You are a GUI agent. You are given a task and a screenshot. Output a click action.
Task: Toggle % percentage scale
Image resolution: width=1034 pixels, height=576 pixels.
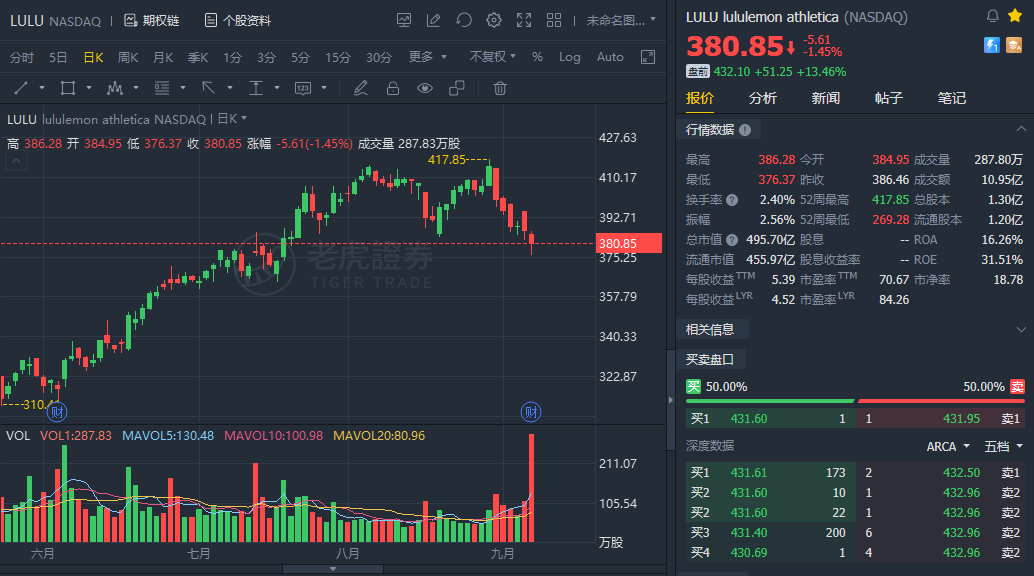(537, 57)
